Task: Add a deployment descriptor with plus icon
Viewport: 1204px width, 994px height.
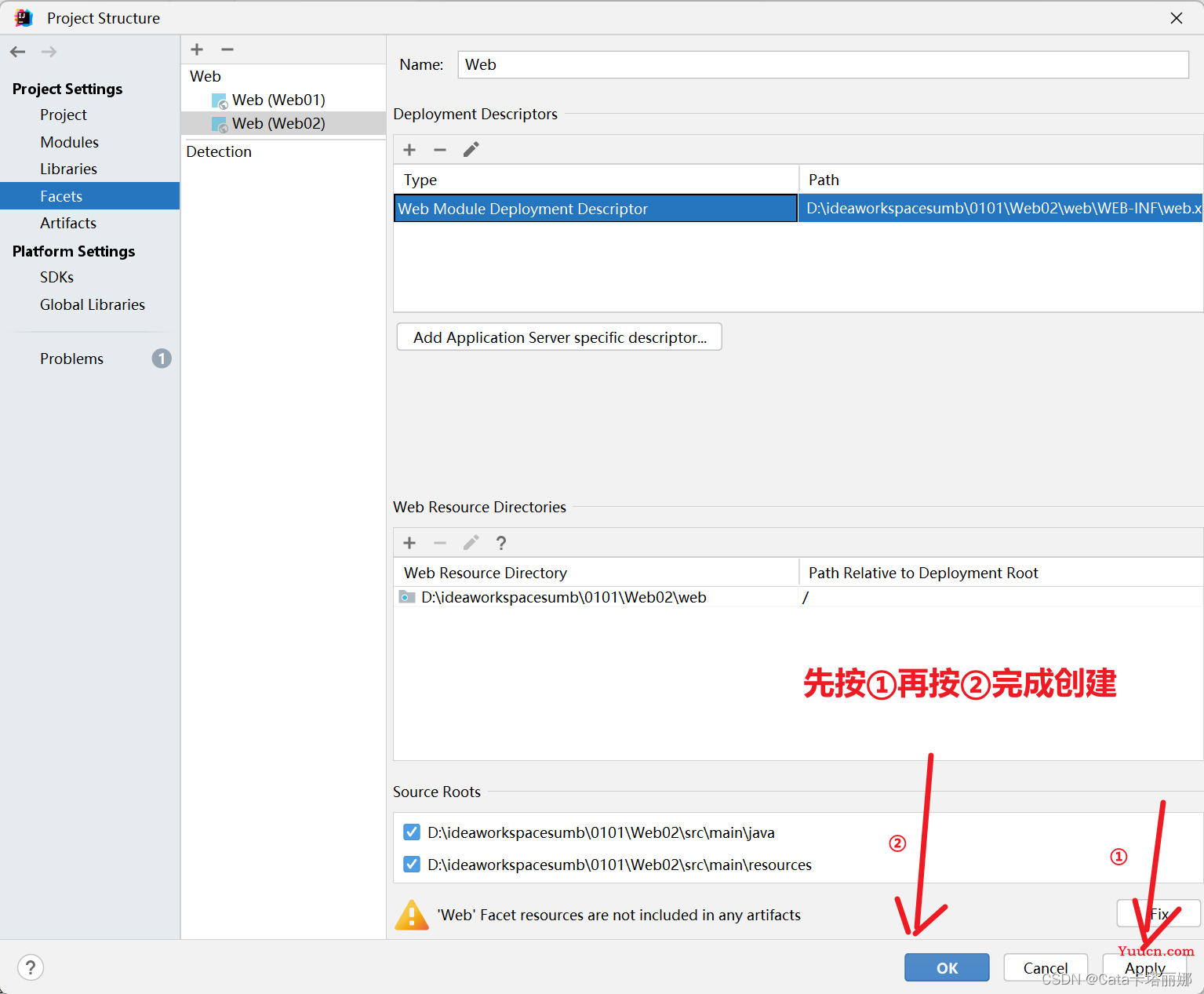Action: click(409, 150)
